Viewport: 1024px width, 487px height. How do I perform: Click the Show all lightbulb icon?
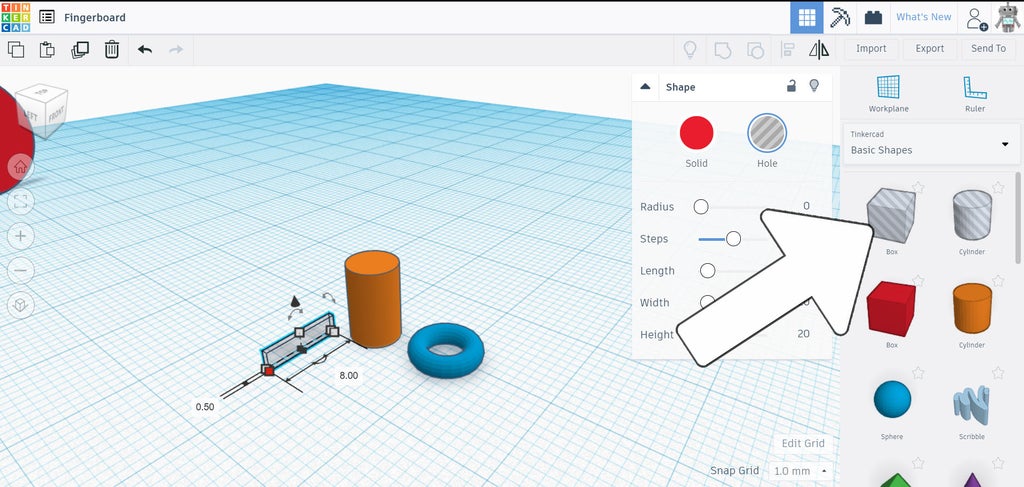coord(690,50)
